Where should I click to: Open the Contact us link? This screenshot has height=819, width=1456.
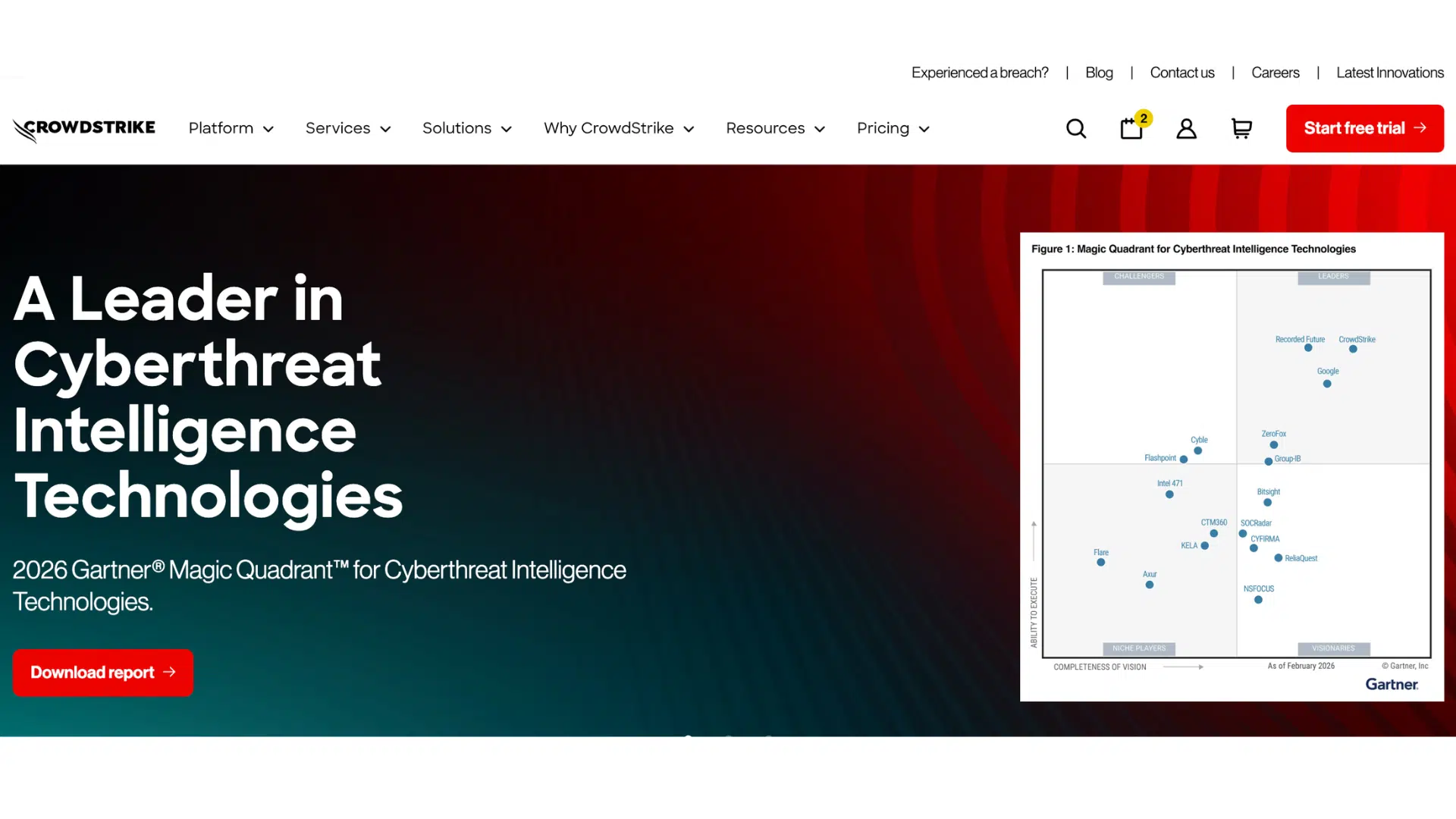click(1181, 73)
